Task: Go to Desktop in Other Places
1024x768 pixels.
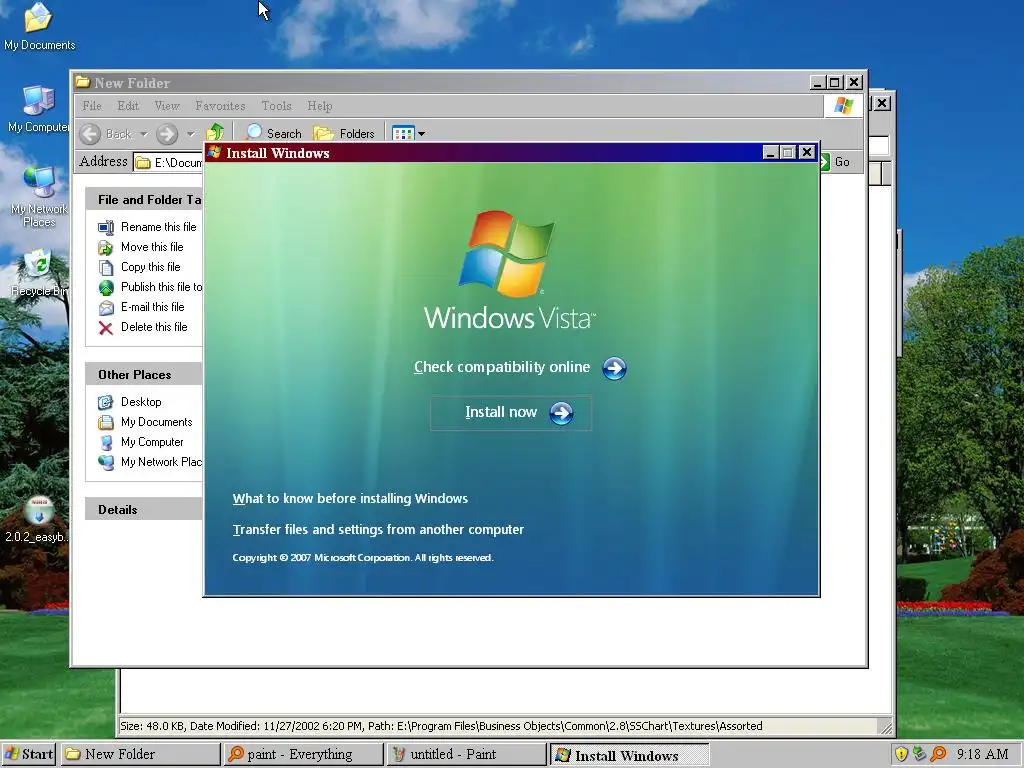Action: 141,402
